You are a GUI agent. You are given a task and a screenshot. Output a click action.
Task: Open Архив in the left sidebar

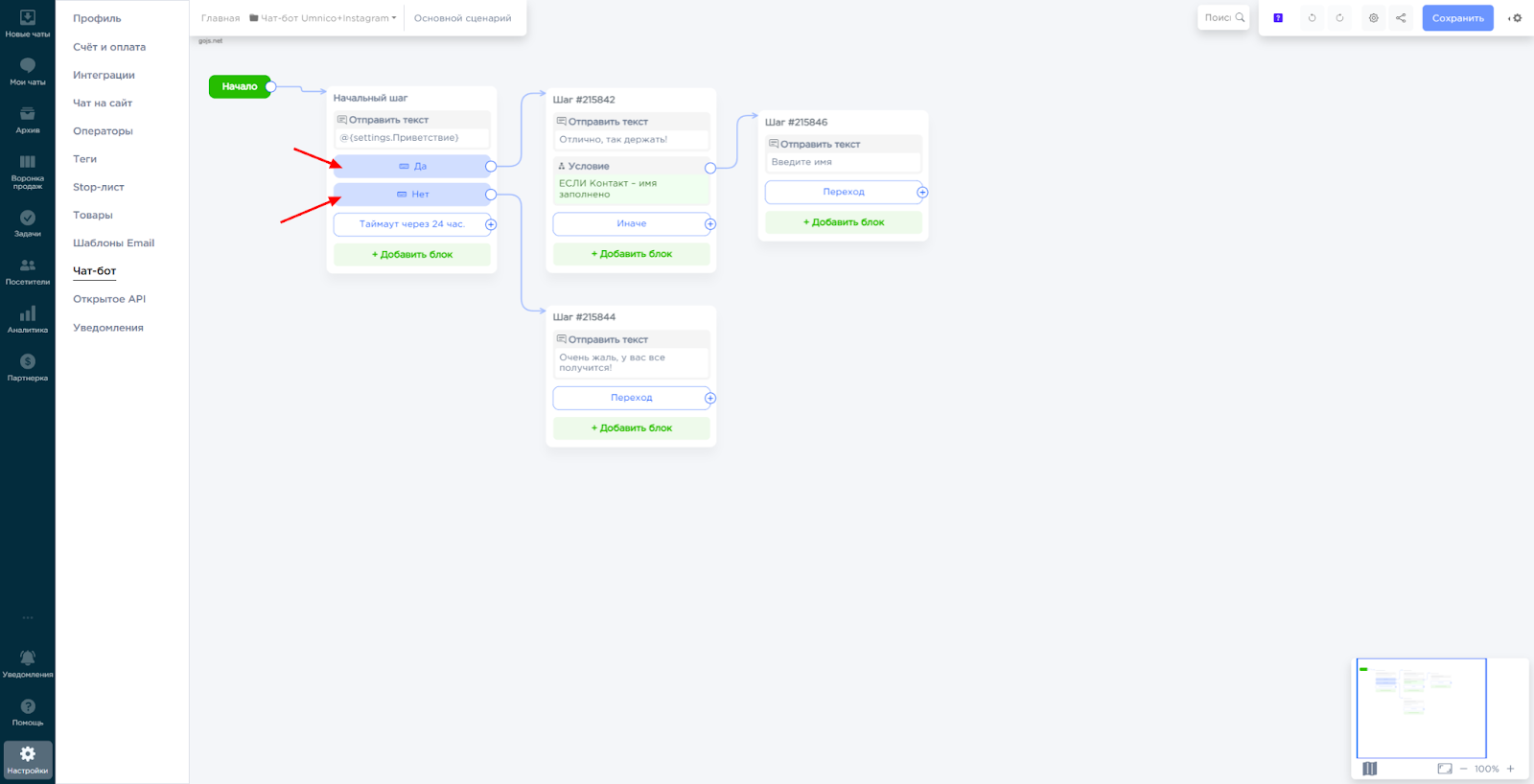pyautogui.click(x=28, y=121)
